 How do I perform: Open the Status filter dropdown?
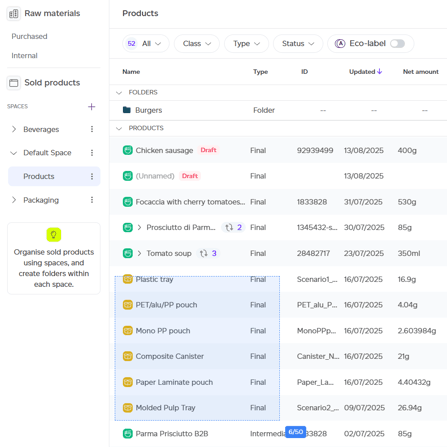(298, 44)
